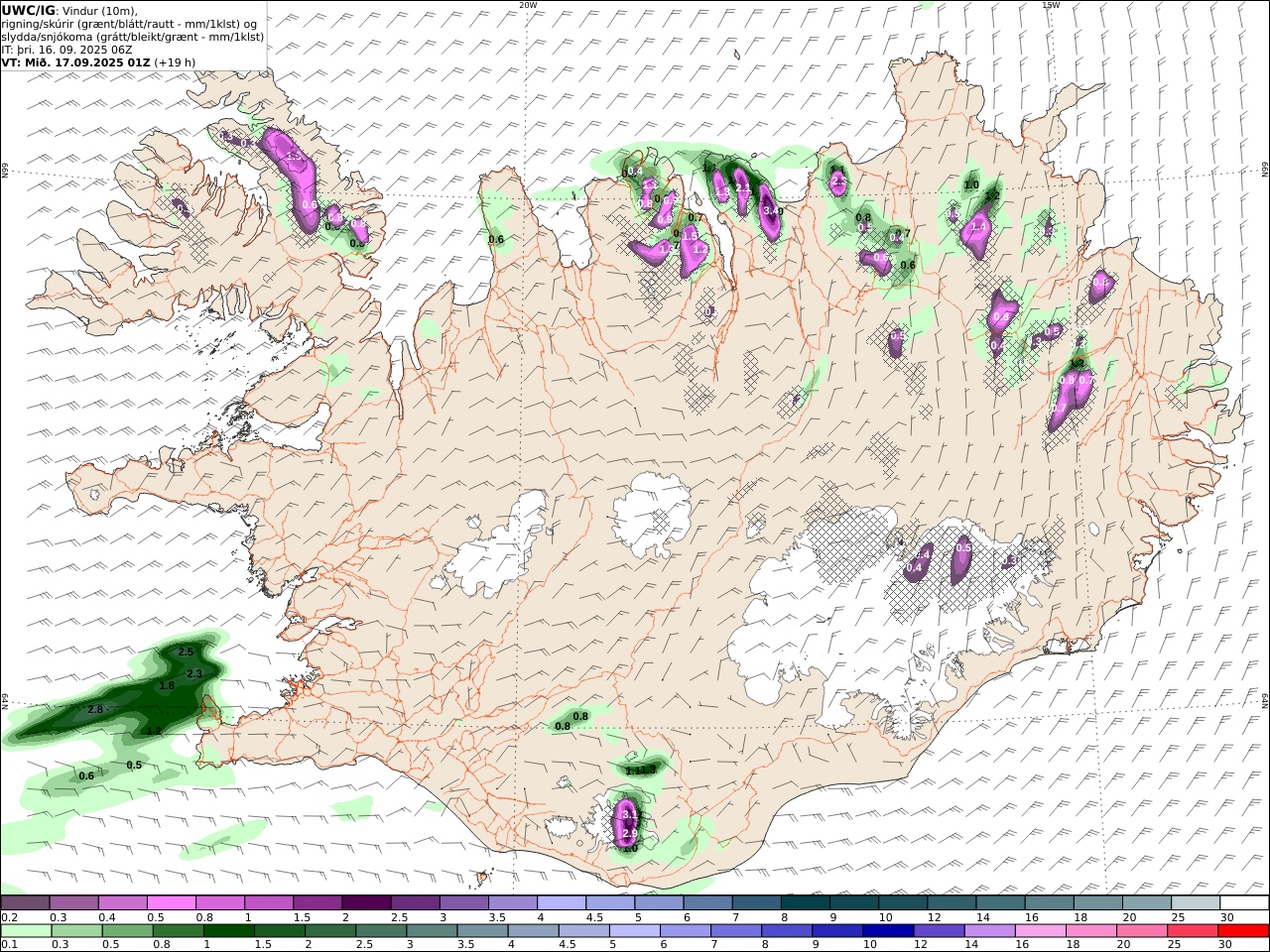Image resolution: width=1270 pixels, height=952 pixels.
Task: Select darkest green lower swatch starting at 1
Action: pos(229,931)
